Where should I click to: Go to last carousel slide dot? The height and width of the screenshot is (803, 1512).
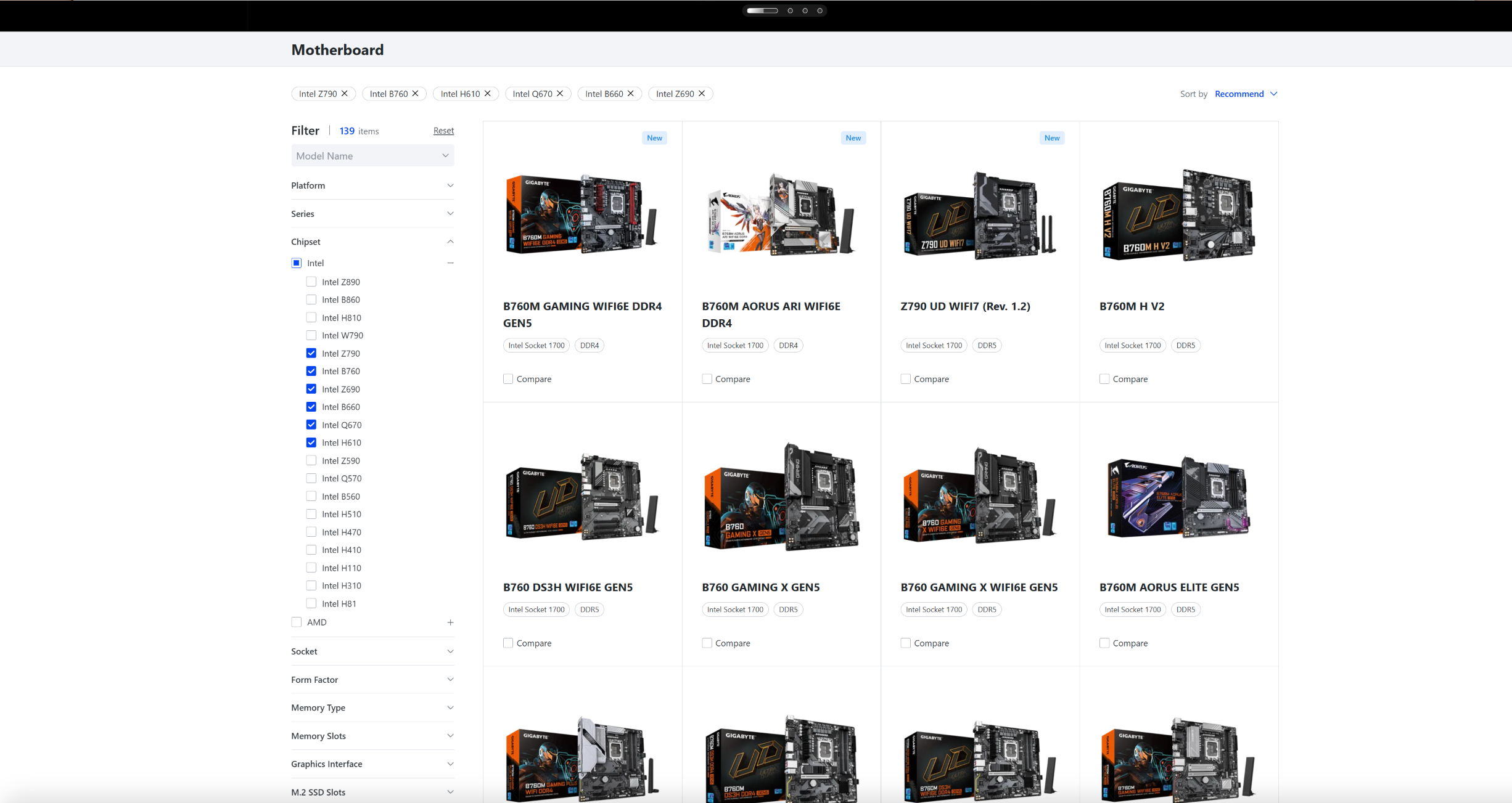(x=820, y=10)
